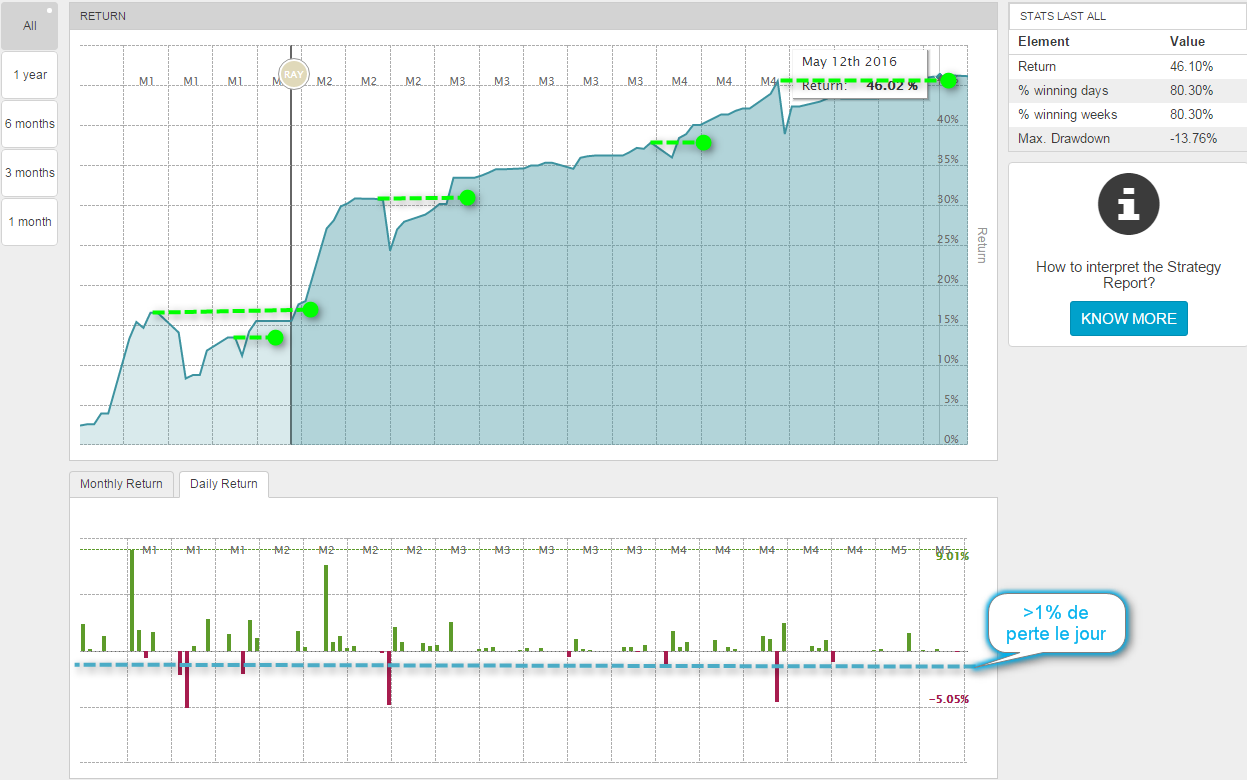Click the tallest green bar in the daily chart
The image size is (1247, 780).
132,600
